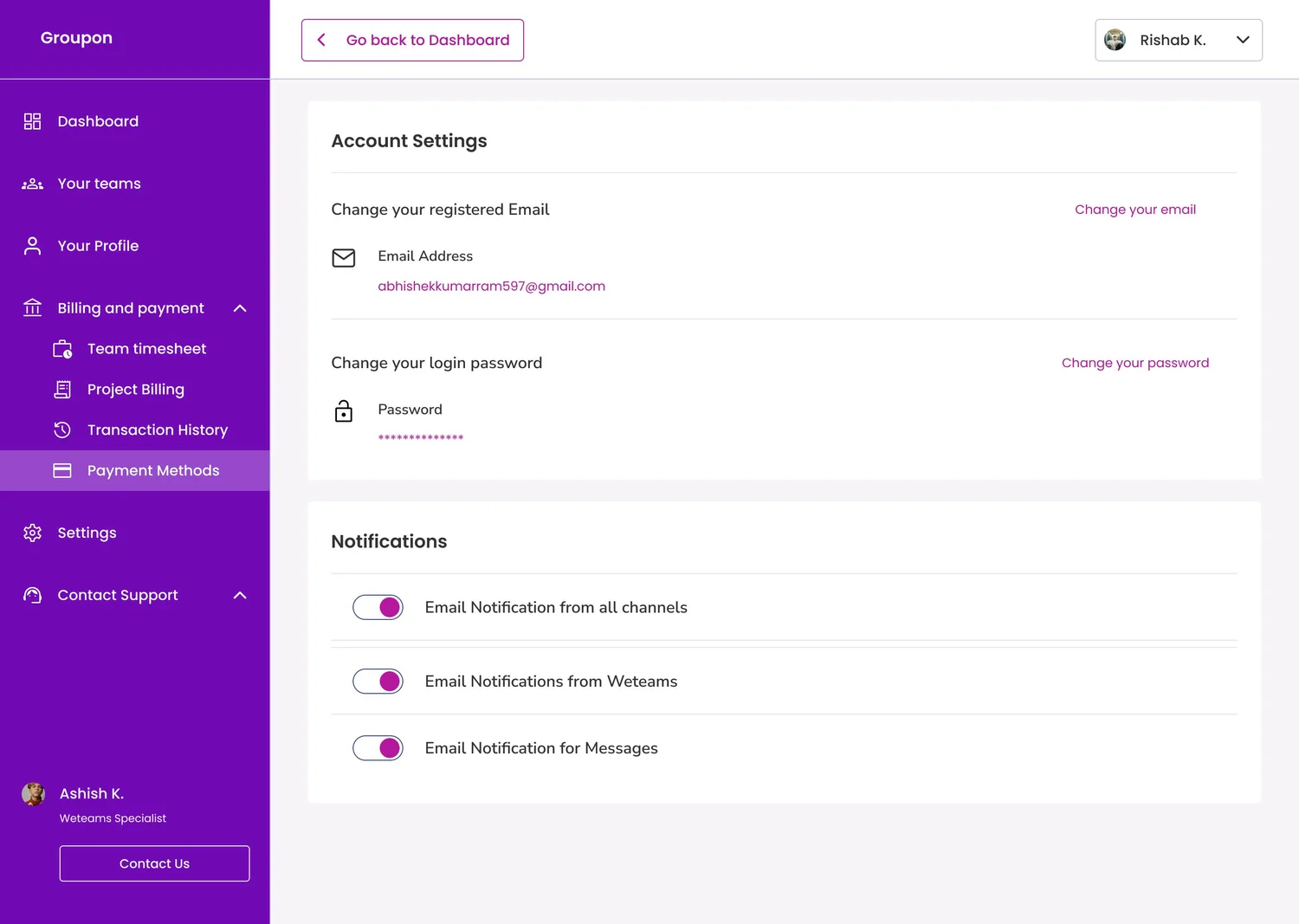The width and height of the screenshot is (1299, 924).
Task: Click the Billing and payment bank icon
Action: coord(32,308)
